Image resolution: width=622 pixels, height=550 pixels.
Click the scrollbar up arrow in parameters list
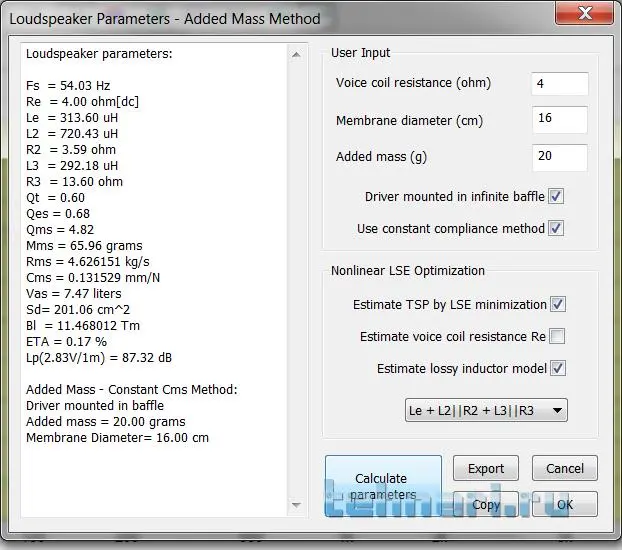point(296,54)
